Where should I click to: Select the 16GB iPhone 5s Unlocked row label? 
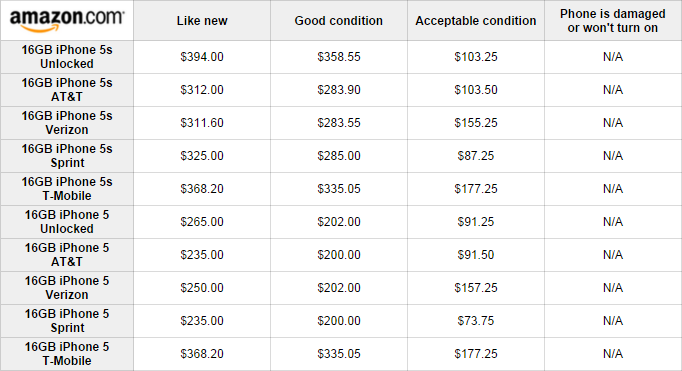pos(67,57)
